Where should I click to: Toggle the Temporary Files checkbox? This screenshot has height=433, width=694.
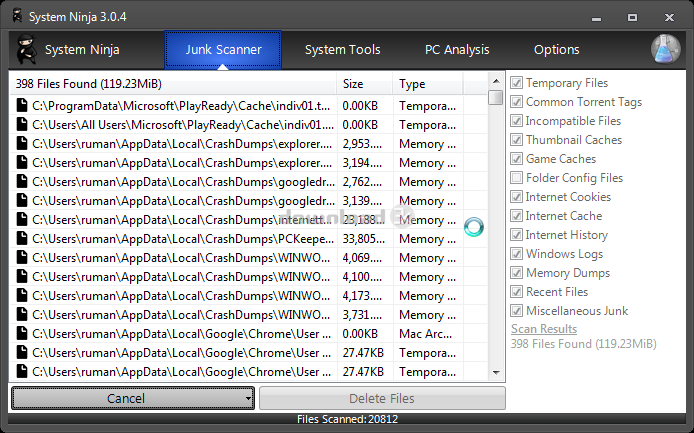516,83
